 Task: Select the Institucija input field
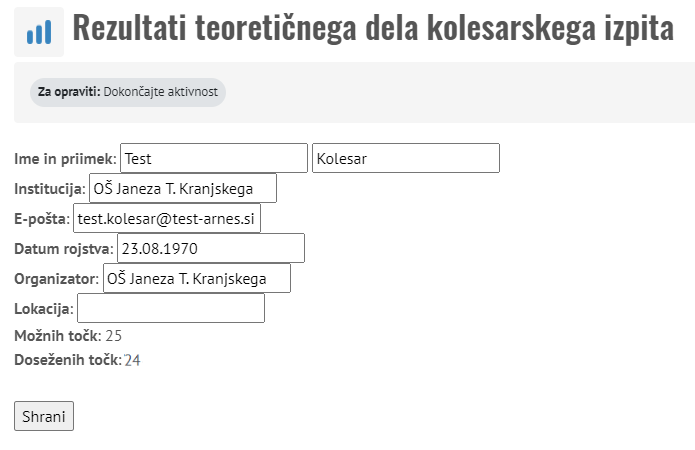[x=182, y=188]
